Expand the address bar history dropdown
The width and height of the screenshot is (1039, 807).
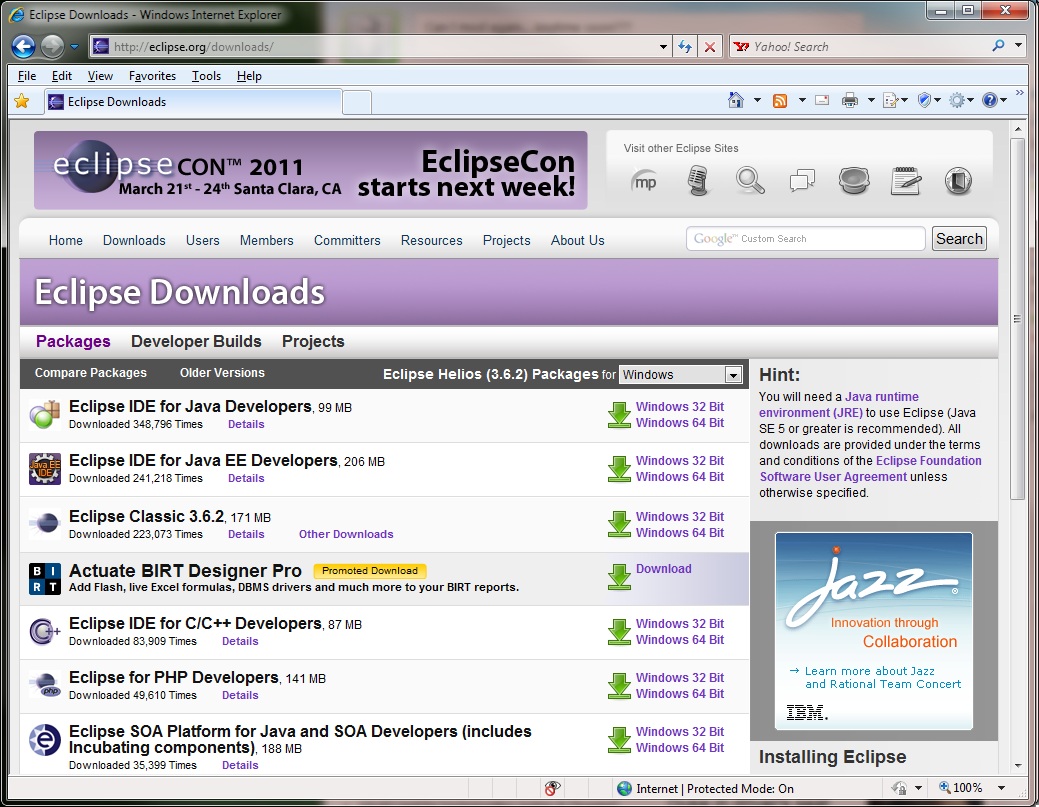[x=663, y=47]
